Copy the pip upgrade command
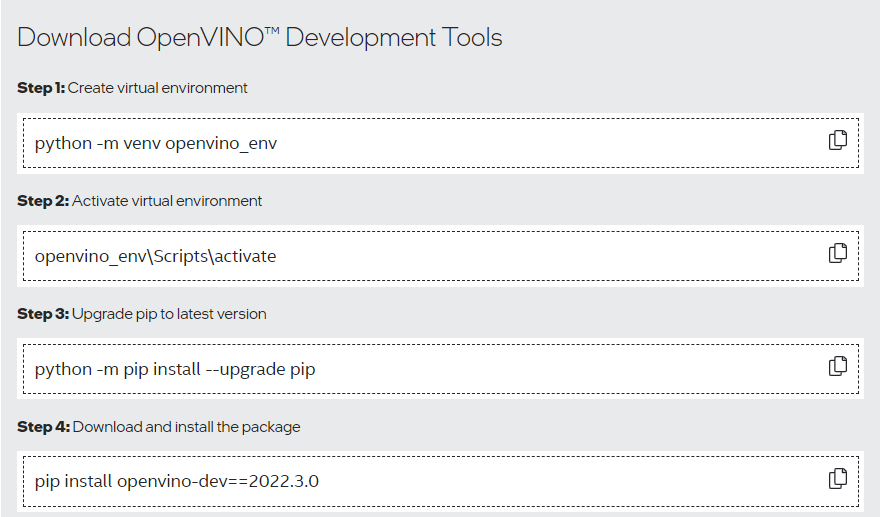880x517 pixels. click(x=837, y=367)
